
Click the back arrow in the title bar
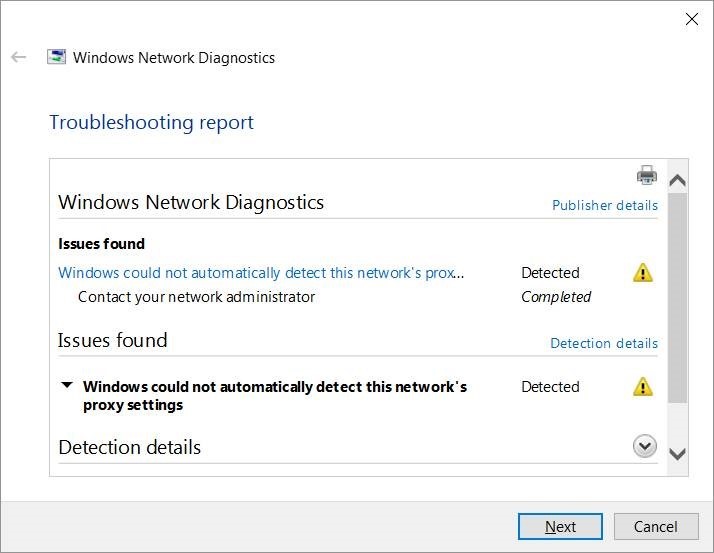18,57
